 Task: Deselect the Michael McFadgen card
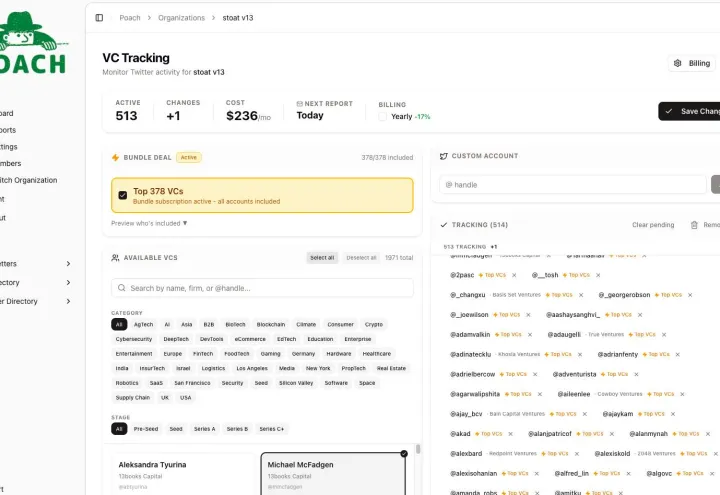pos(333,474)
